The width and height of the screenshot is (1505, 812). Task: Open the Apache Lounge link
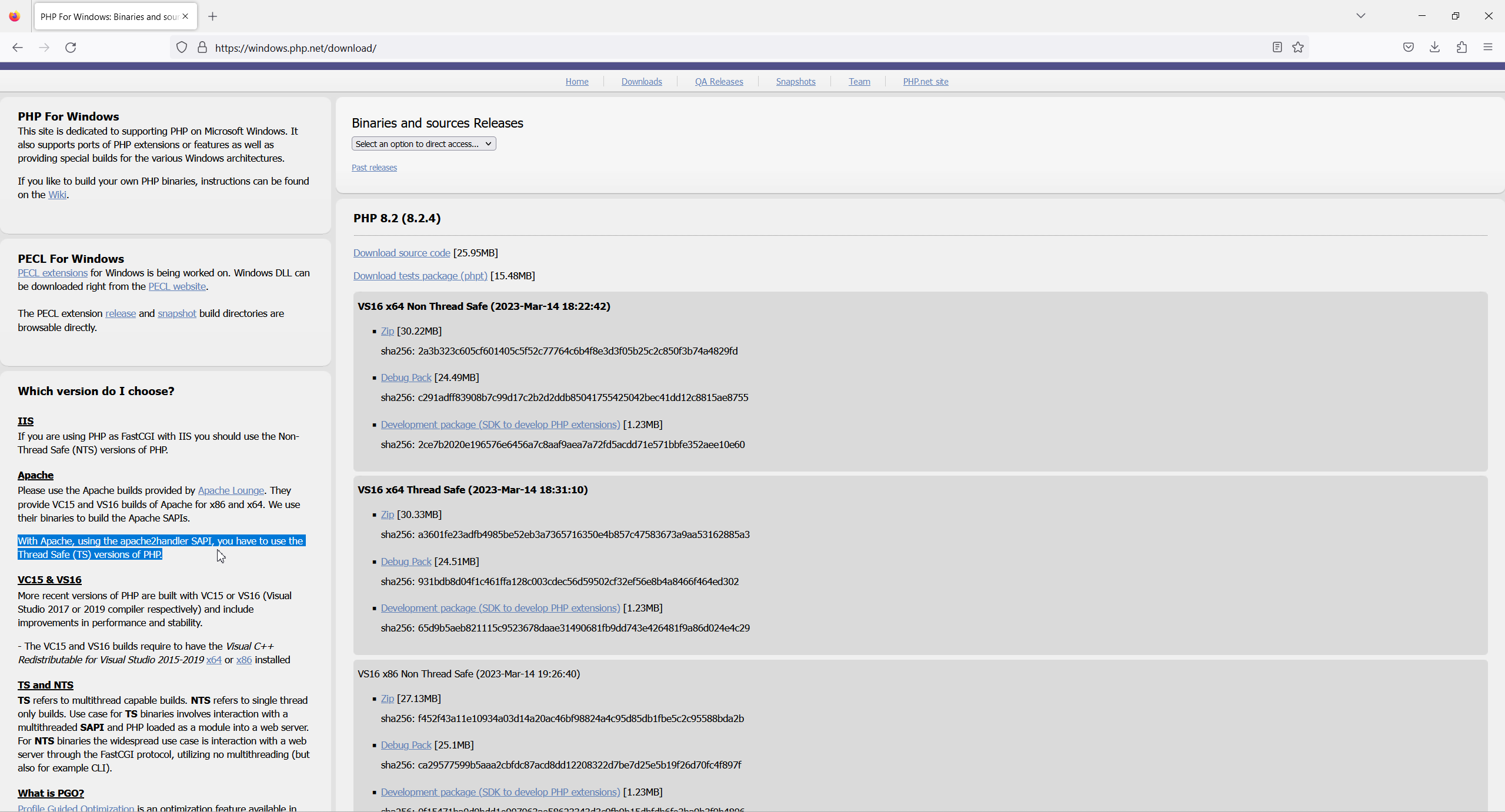point(231,490)
